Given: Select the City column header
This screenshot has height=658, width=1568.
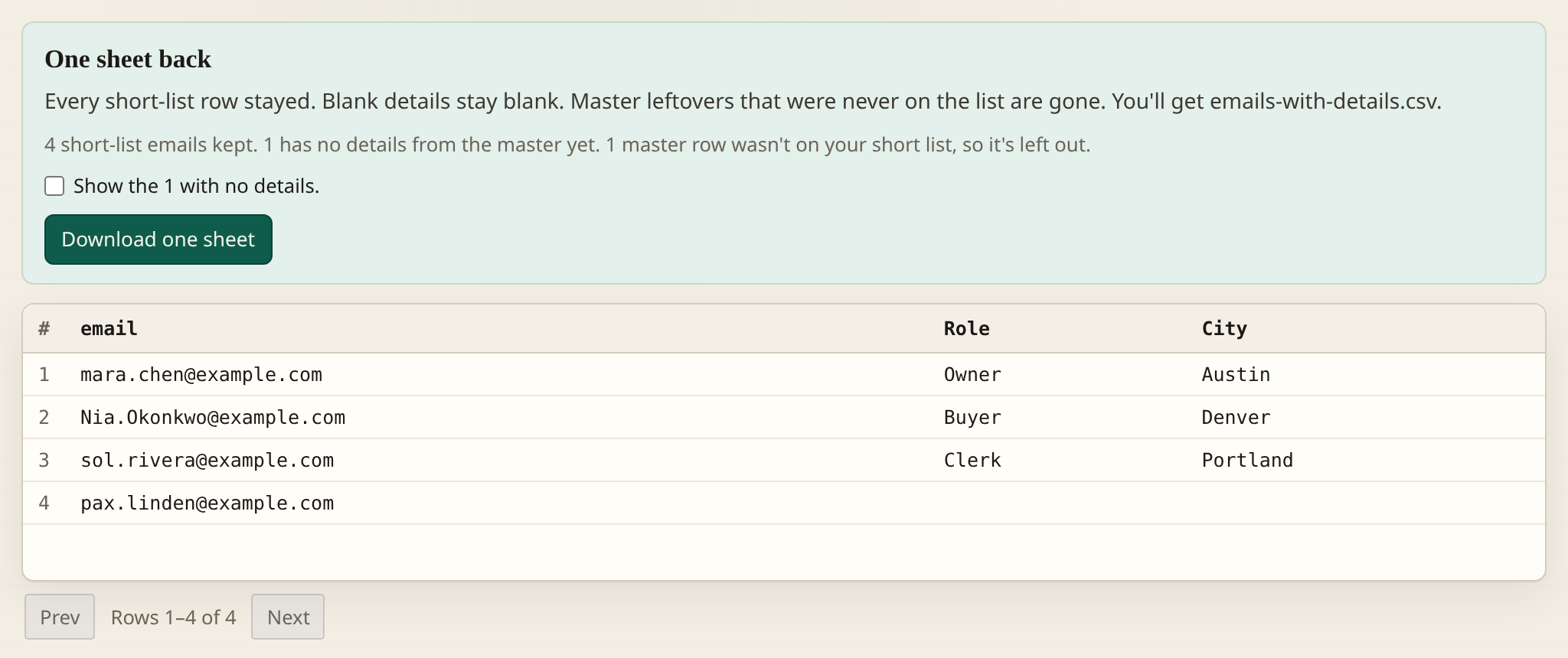Looking at the screenshot, I should click(1224, 328).
